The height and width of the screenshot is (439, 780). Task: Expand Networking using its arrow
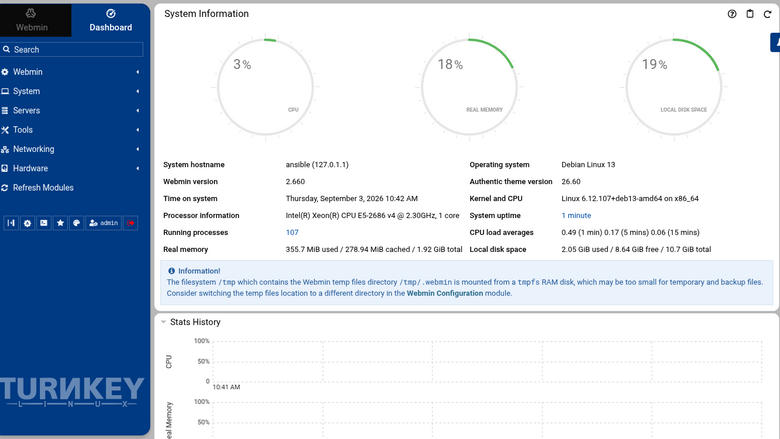(x=138, y=149)
